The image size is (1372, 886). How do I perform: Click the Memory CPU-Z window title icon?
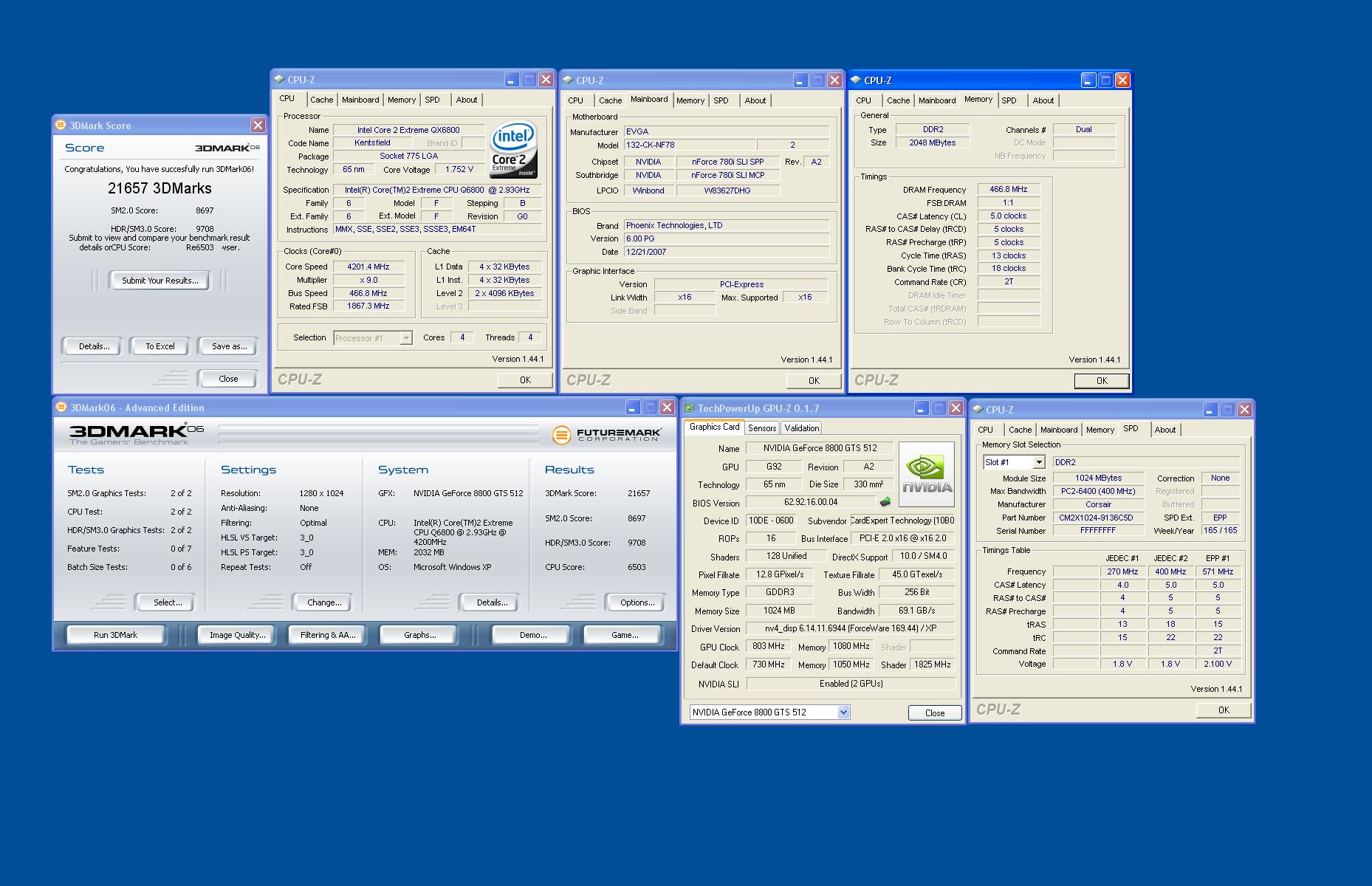[856, 80]
